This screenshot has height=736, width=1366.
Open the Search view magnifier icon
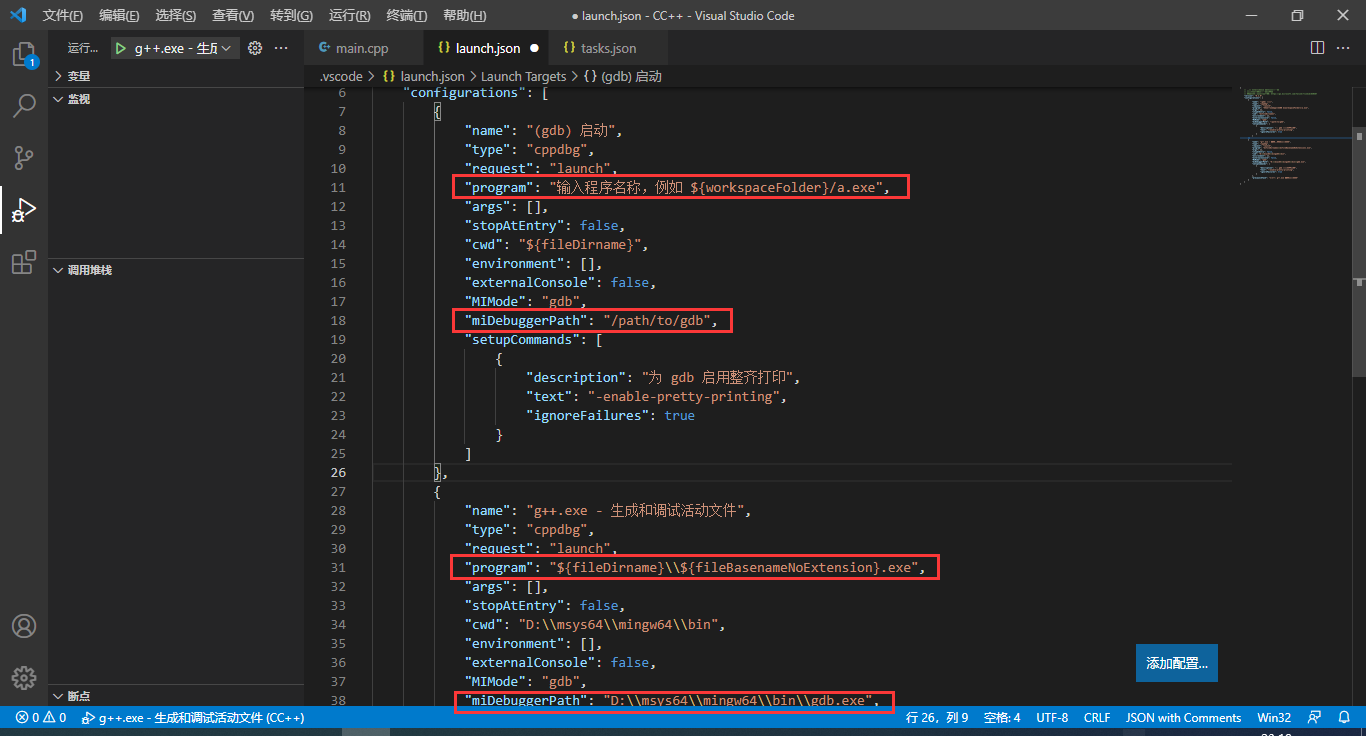(24, 106)
